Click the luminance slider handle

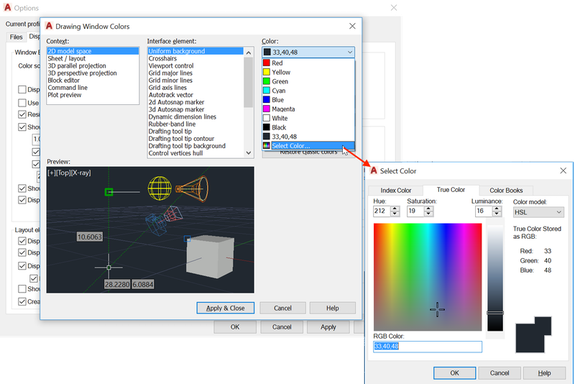pos(495,313)
